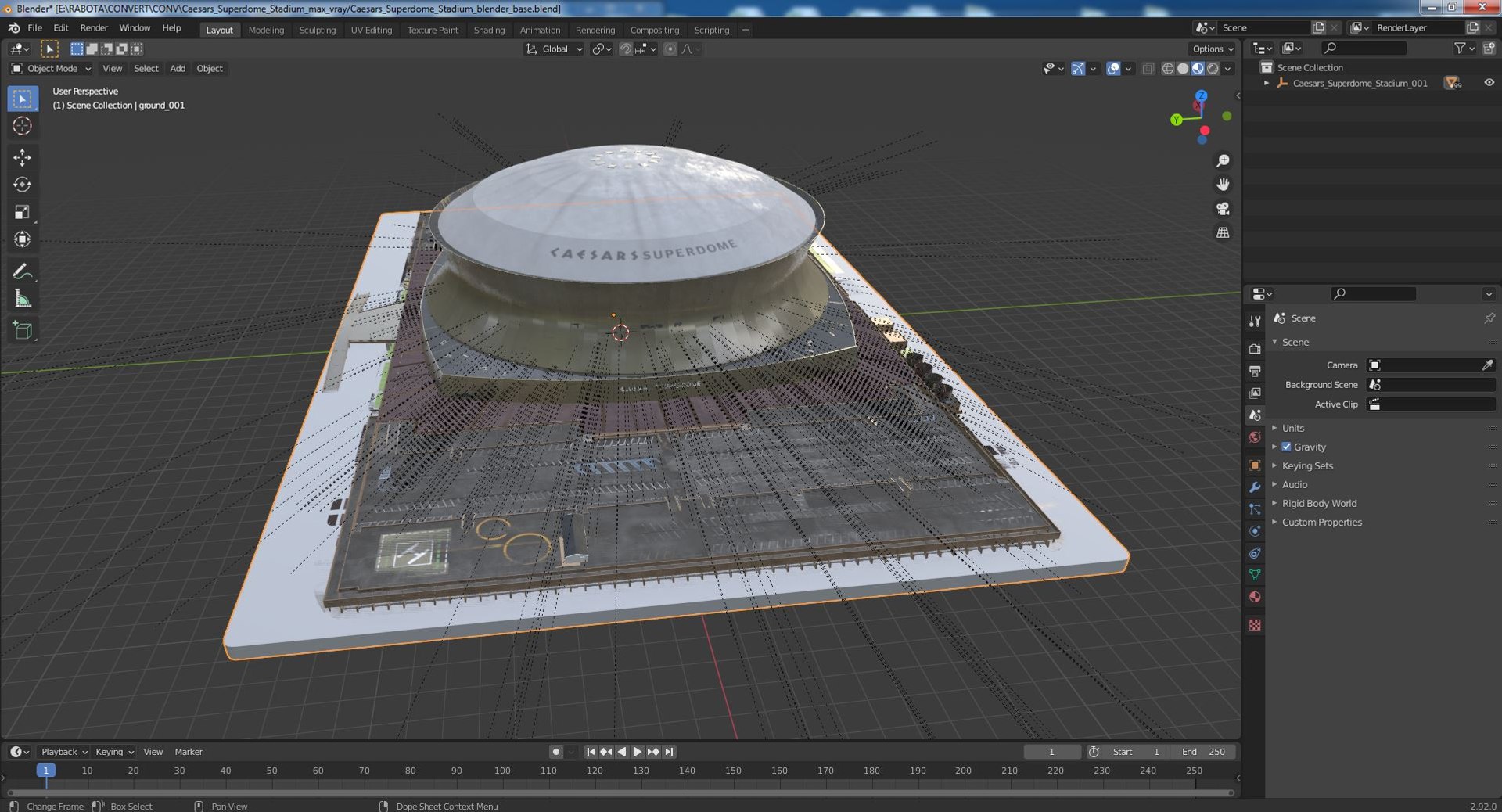Toggle Gravity checkbox
This screenshot has width=1502, height=812.
click(x=1286, y=447)
